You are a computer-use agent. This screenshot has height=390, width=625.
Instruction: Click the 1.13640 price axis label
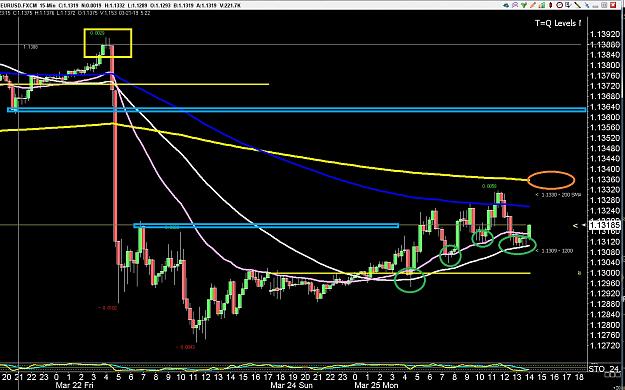point(604,107)
